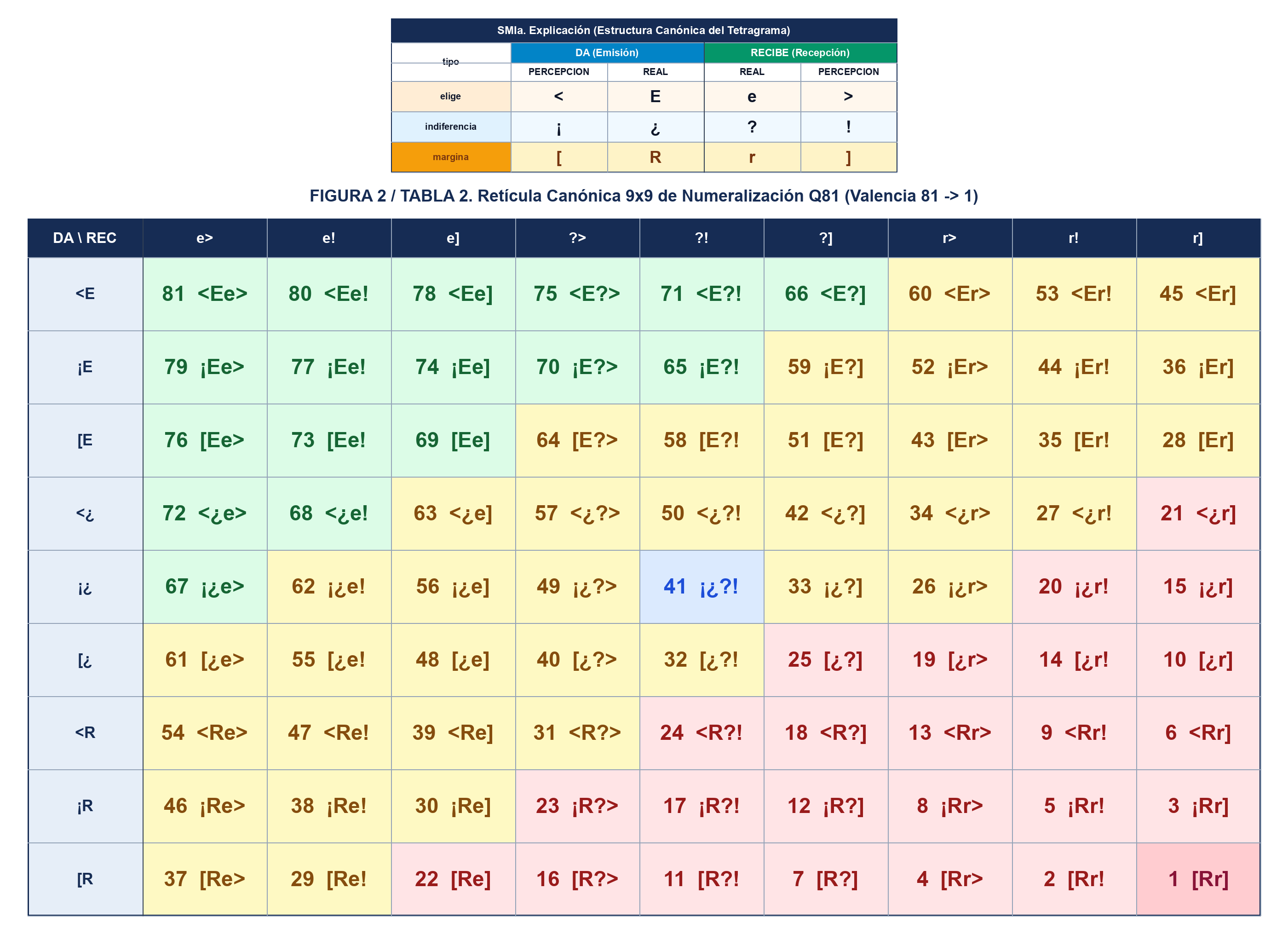Click the uppercase 'R' symbol in margina row

pos(655,157)
